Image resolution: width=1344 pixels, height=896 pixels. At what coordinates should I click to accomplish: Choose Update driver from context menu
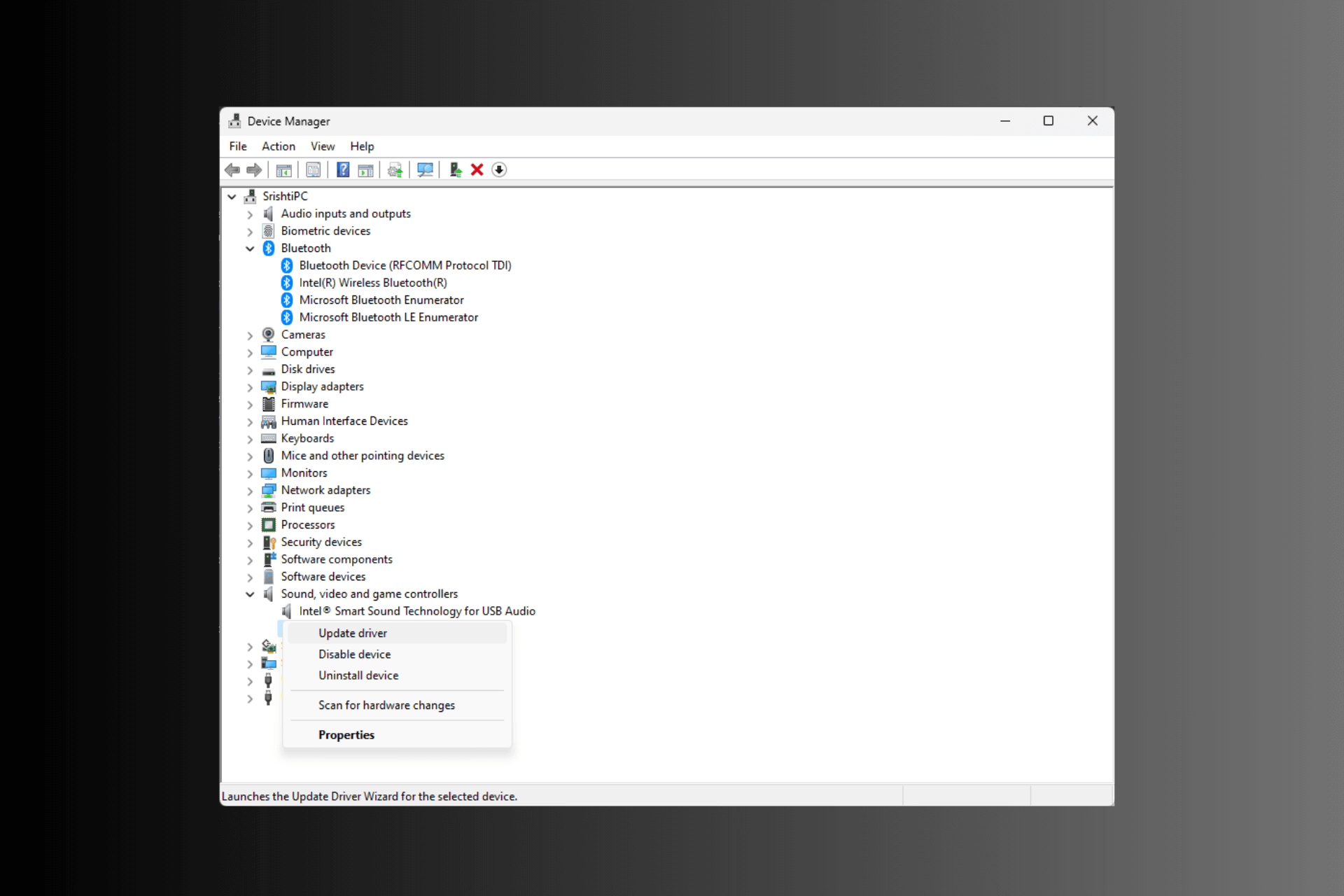[x=352, y=633]
